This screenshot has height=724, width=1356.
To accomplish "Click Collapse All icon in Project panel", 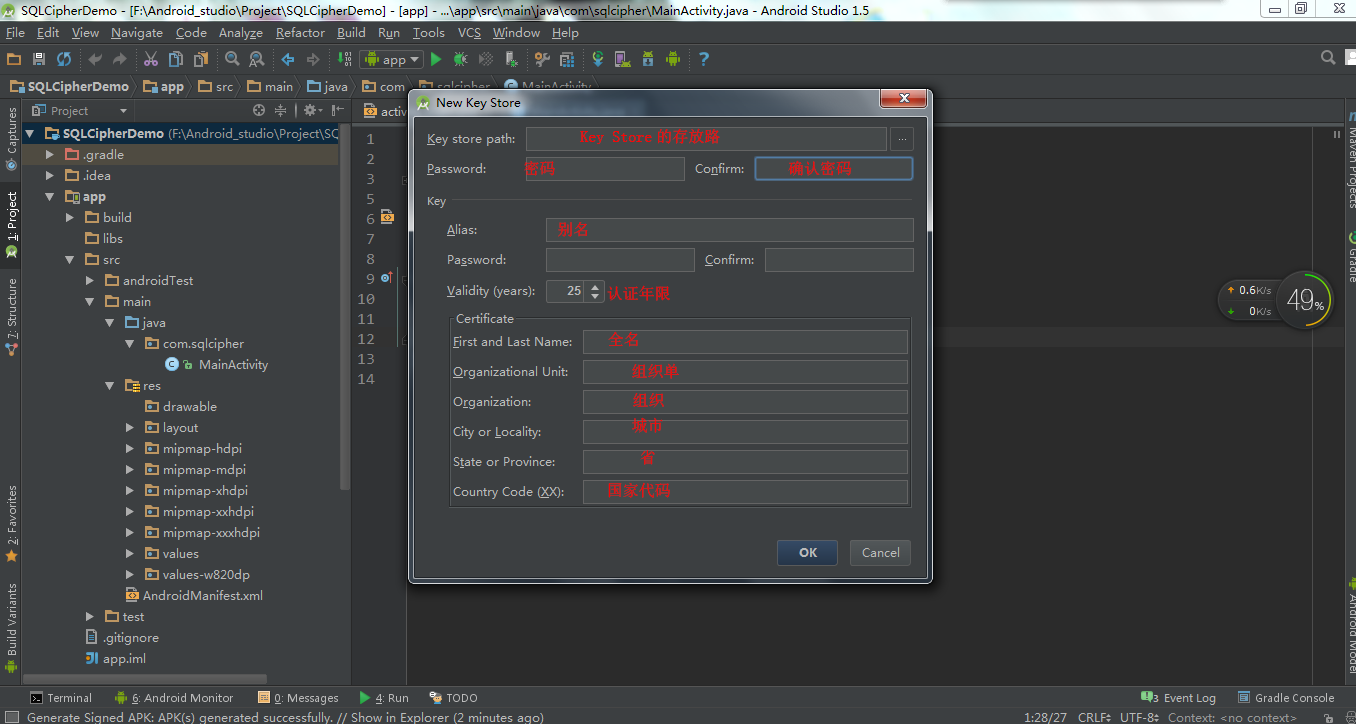I will [x=281, y=110].
